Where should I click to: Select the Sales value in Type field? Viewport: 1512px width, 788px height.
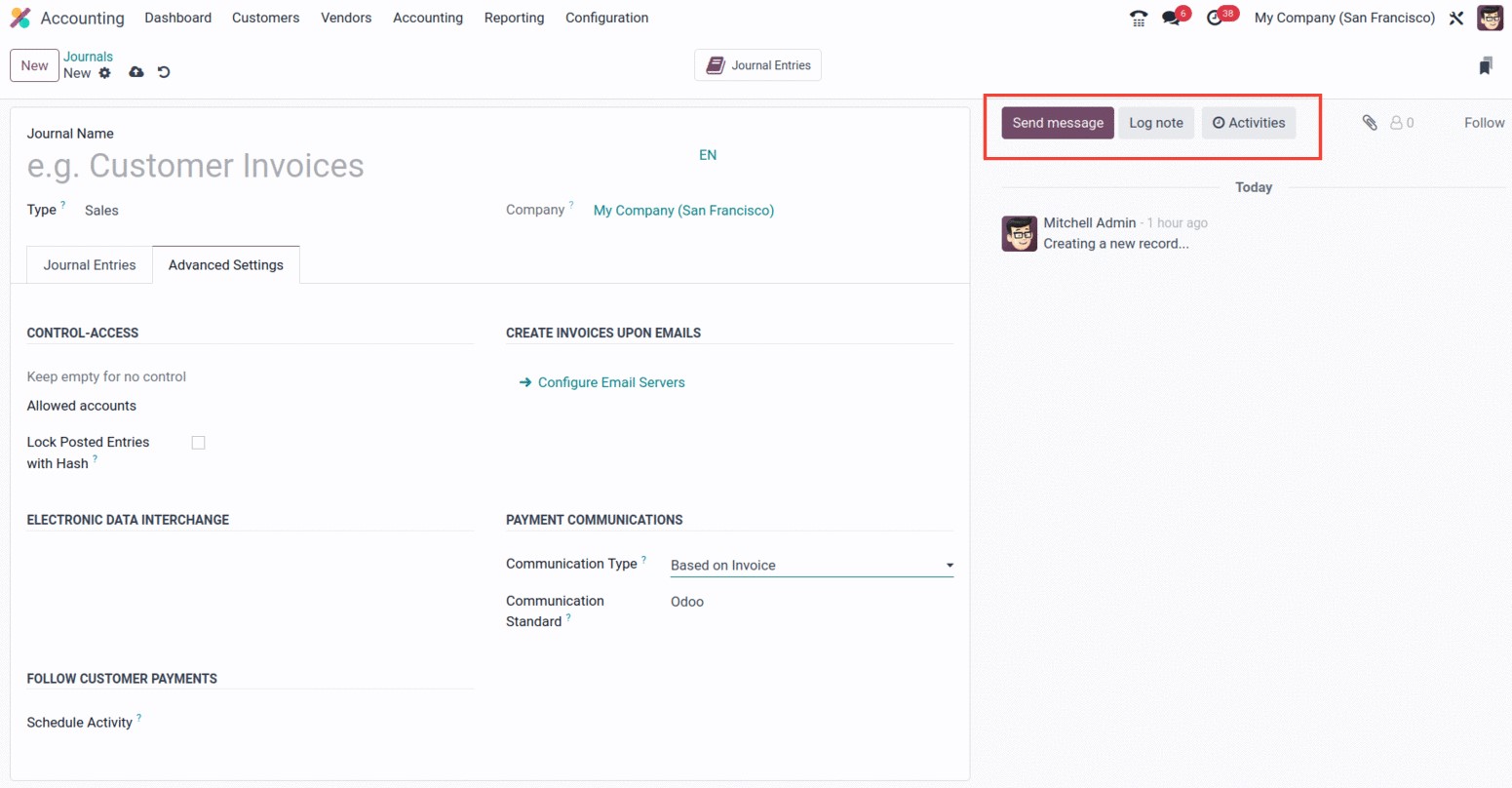point(101,211)
